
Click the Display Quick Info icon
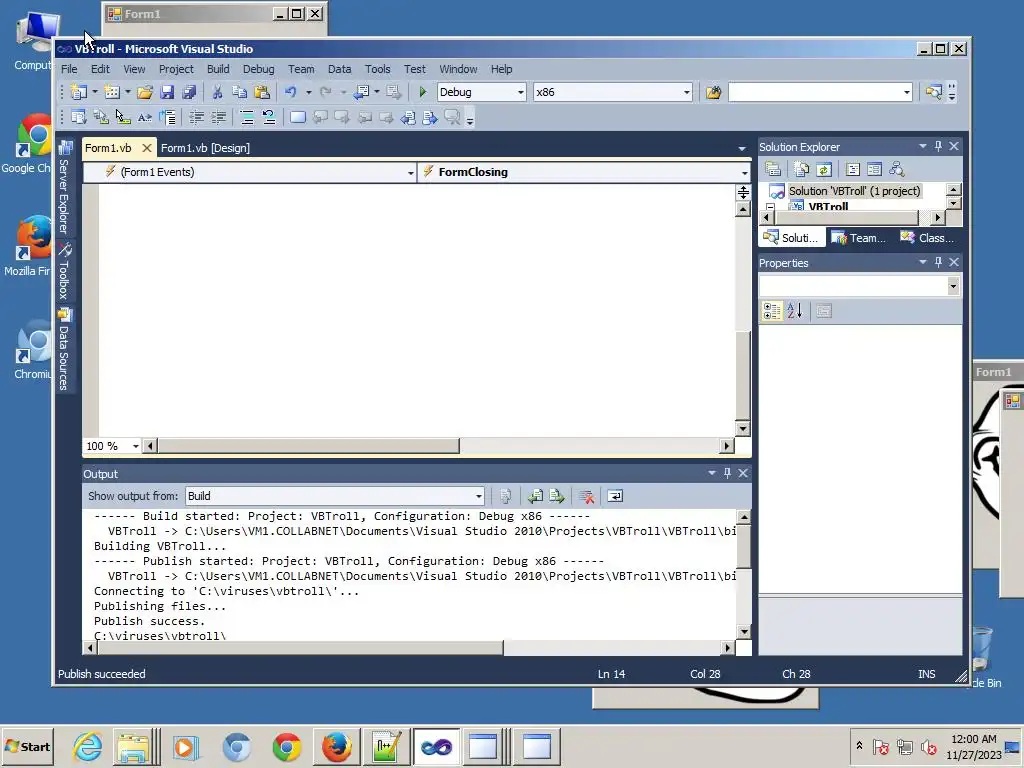123,117
